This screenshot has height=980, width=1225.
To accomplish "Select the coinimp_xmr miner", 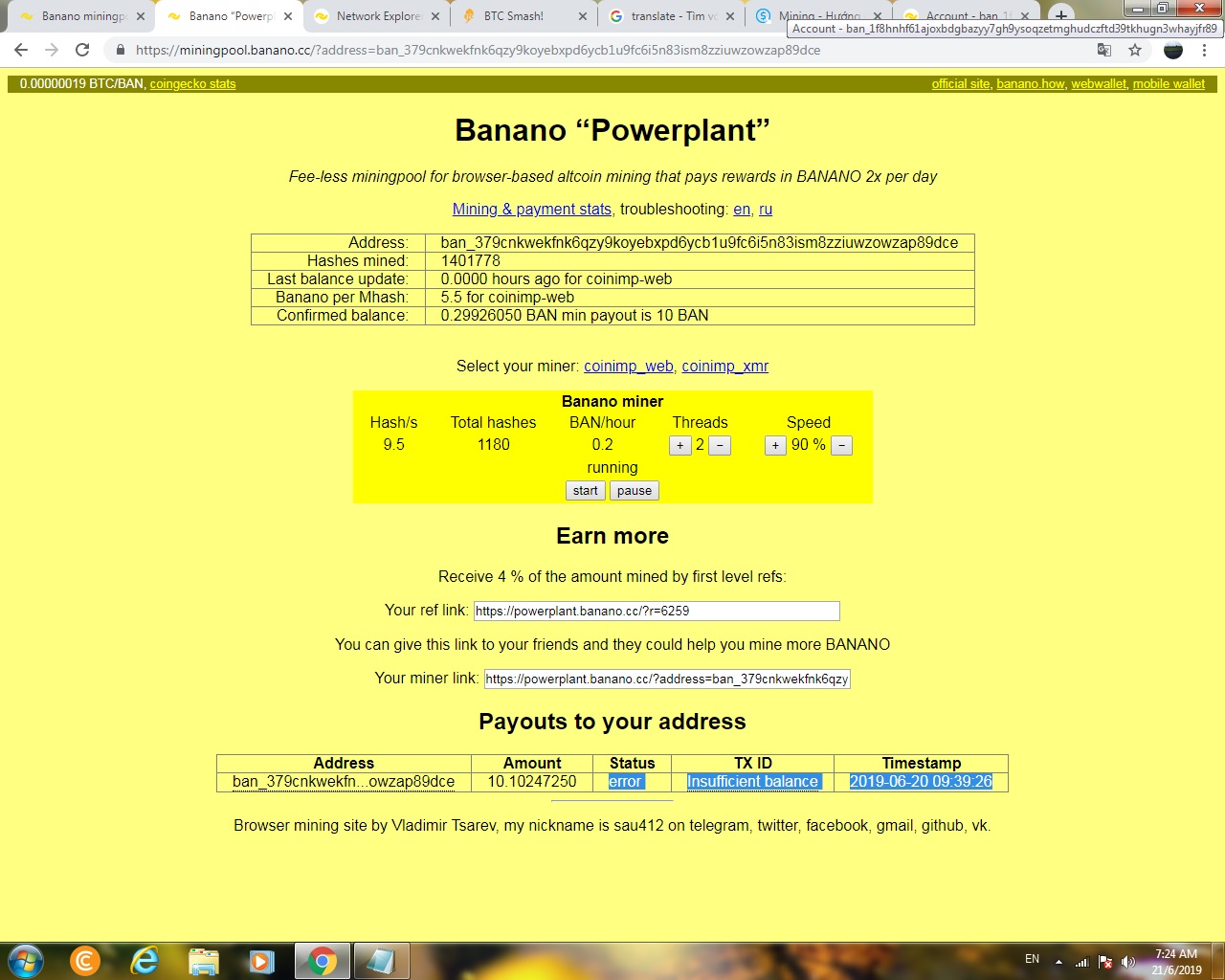I will [x=725, y=367].
